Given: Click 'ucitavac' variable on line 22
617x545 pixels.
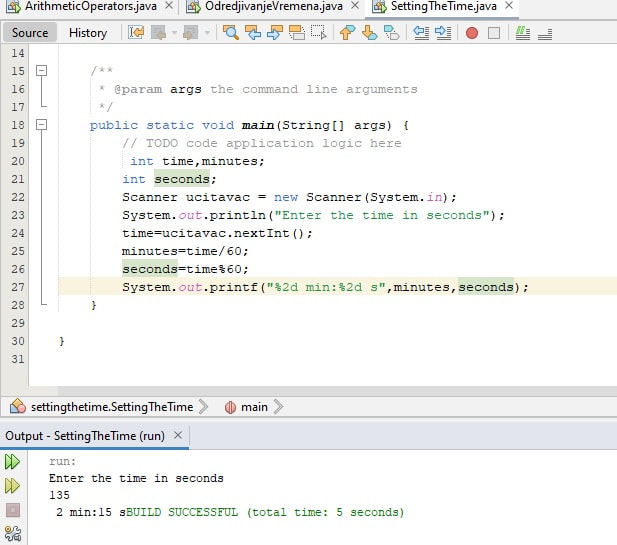Looking at the screenshot, I should pos(218,197).
